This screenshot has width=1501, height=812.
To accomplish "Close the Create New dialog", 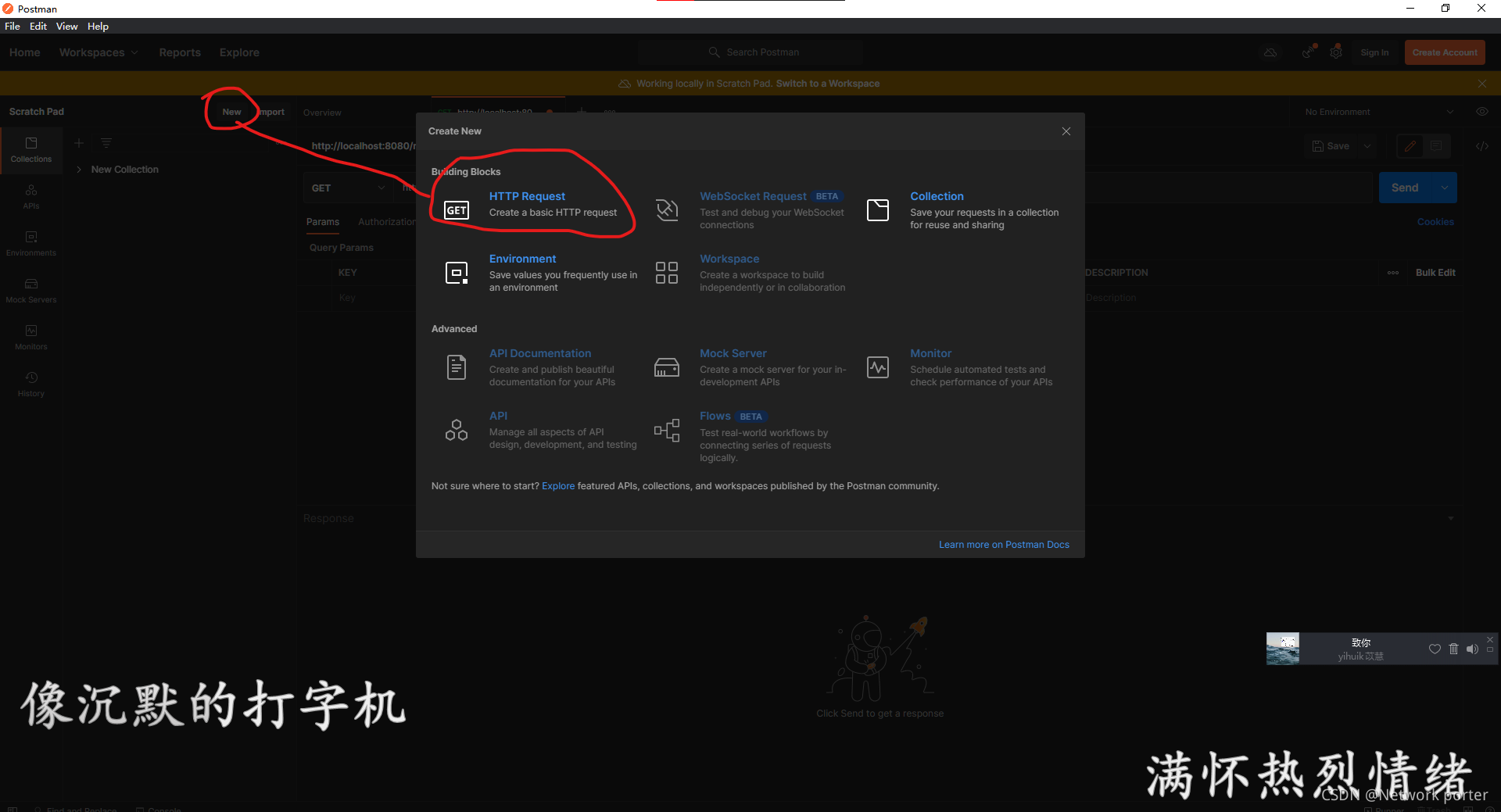I will 1066,131.
